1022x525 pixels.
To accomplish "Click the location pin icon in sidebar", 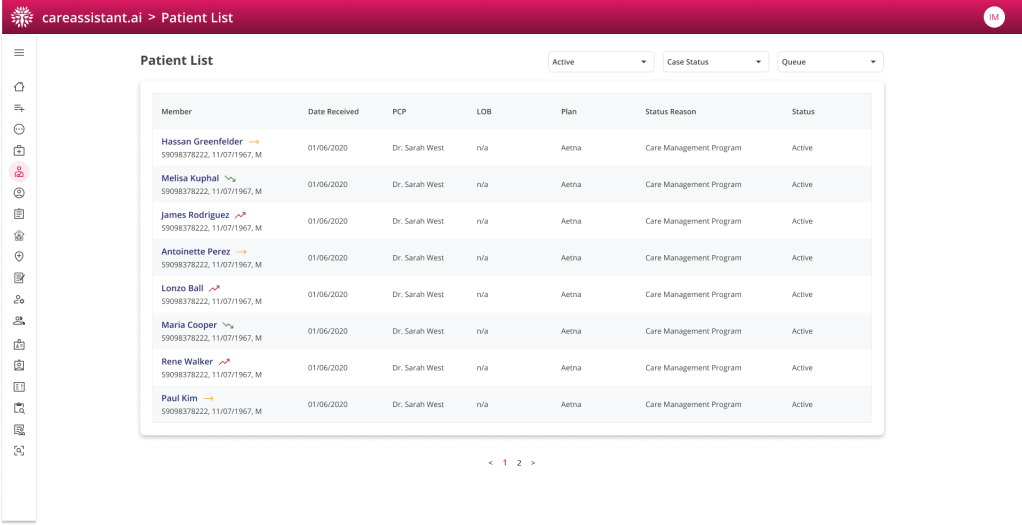I will [x=19, y=257].
